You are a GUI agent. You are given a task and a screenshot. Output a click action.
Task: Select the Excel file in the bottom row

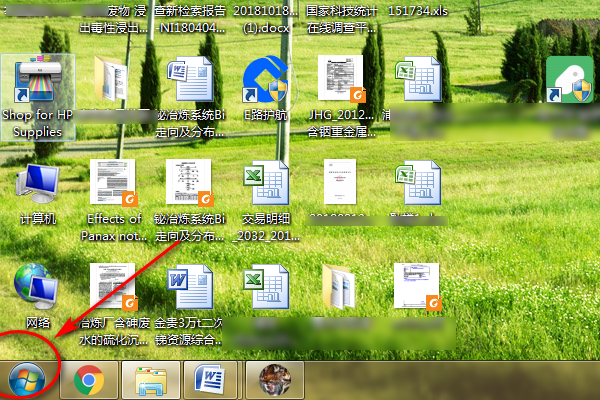click(265, 288)
